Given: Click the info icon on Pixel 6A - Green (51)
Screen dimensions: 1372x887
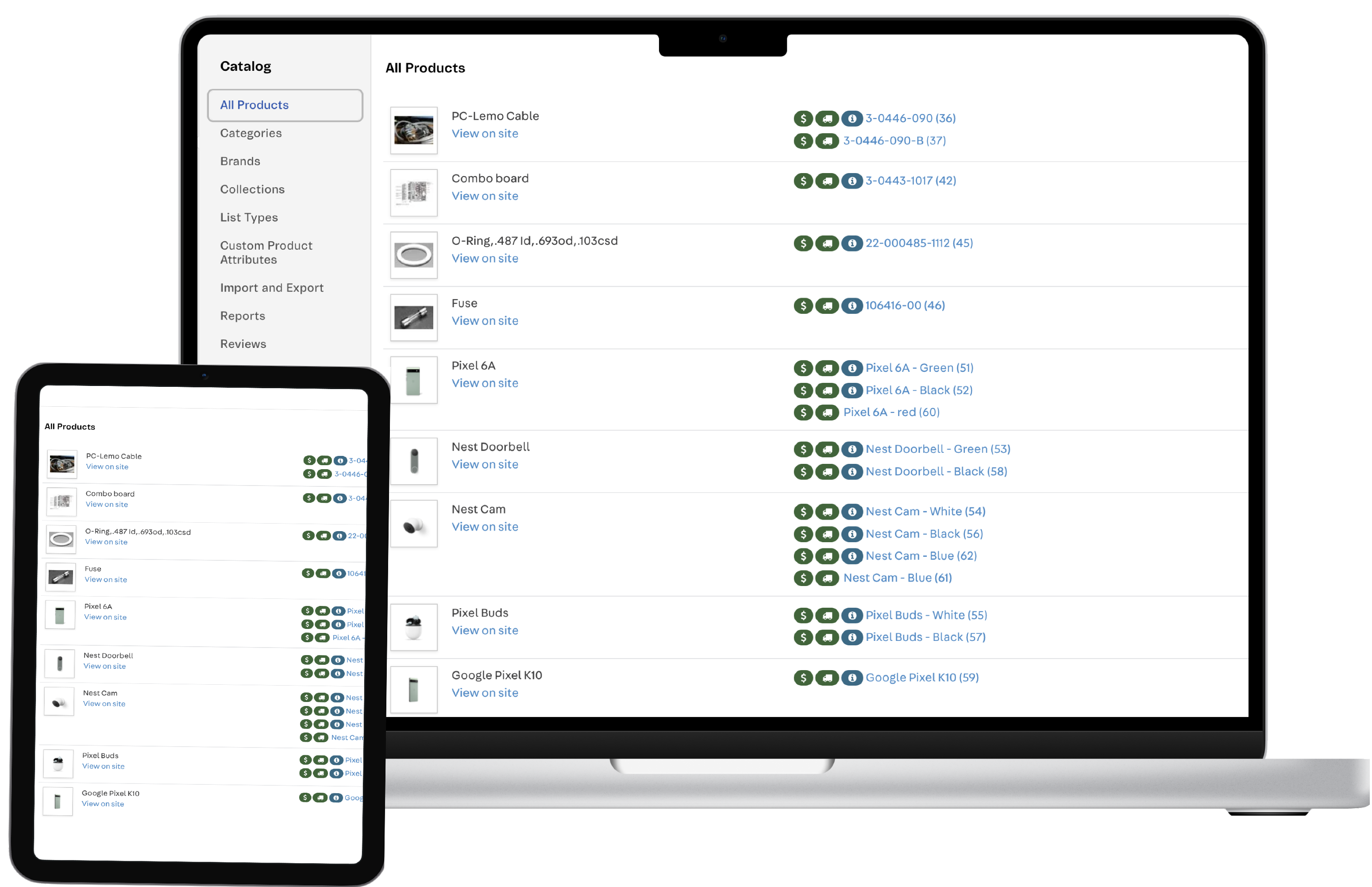Looking at the screenshot, I should [850, 367].
